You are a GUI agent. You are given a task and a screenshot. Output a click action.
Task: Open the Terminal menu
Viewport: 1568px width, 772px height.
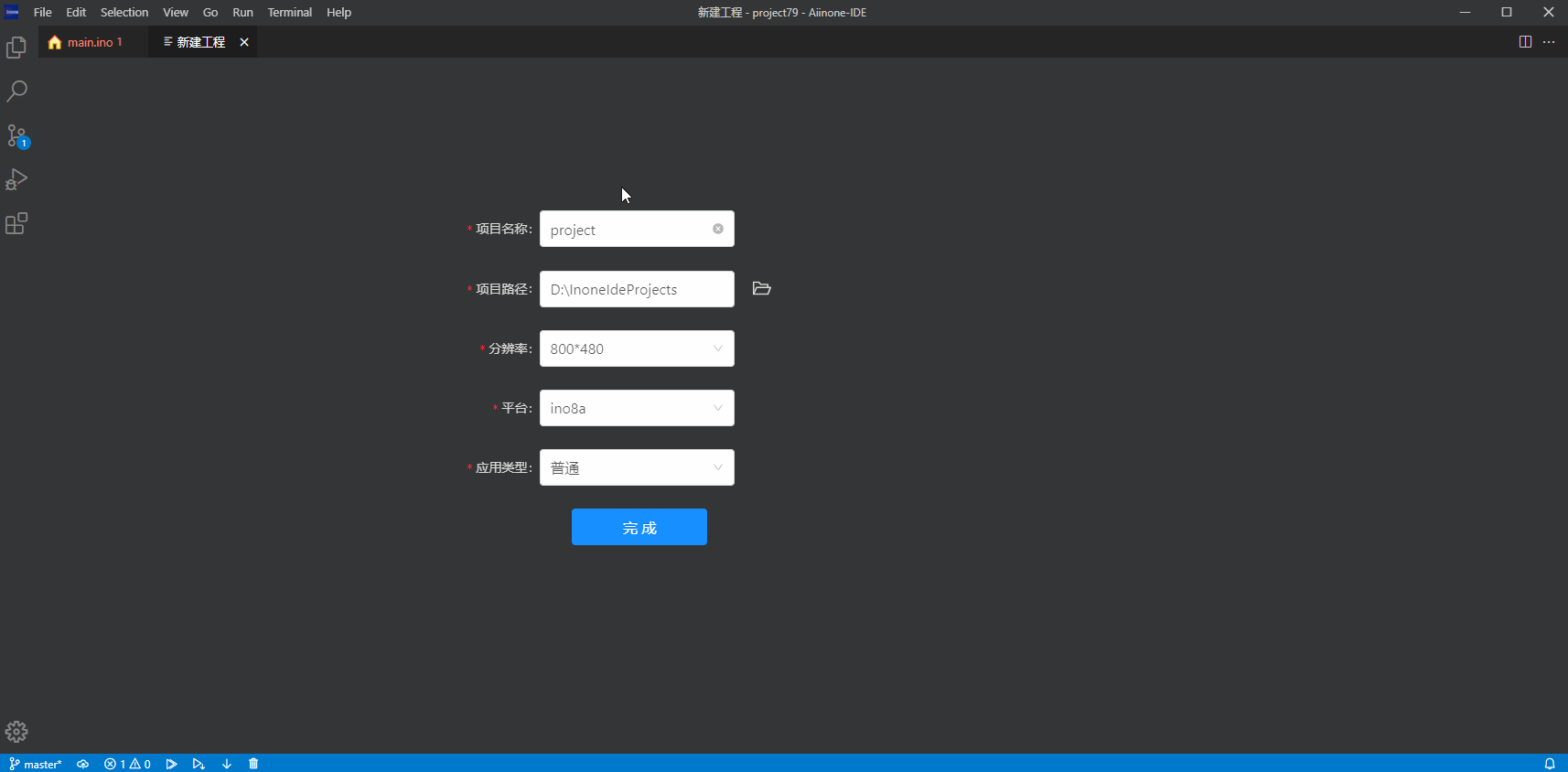pyautogui.click(x=290, y=12)
